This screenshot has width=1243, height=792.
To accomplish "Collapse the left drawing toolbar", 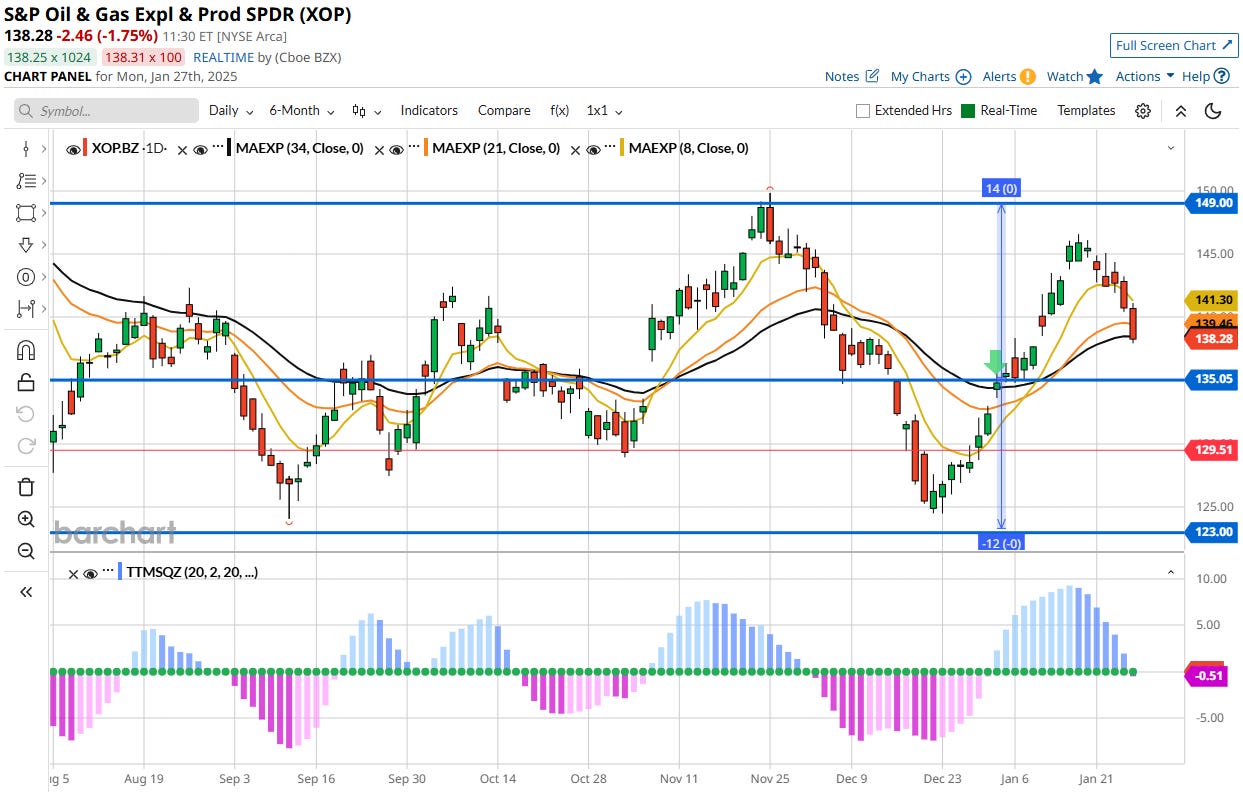I will 26,592.
